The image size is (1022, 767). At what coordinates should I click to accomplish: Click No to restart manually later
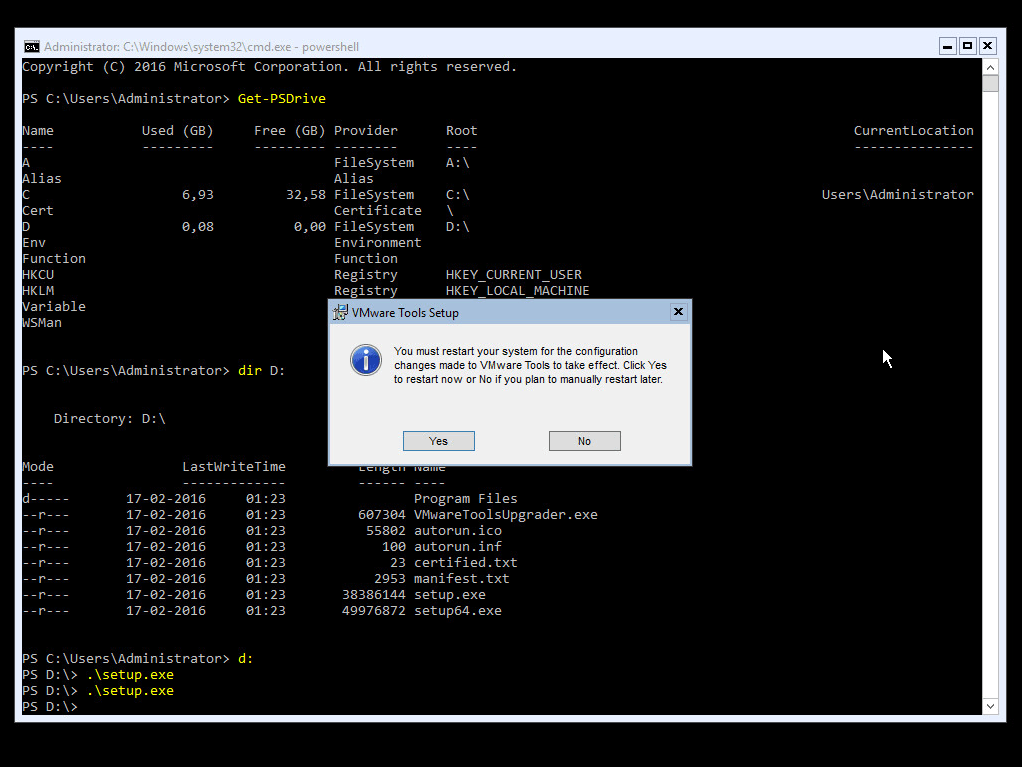(585, 441)
